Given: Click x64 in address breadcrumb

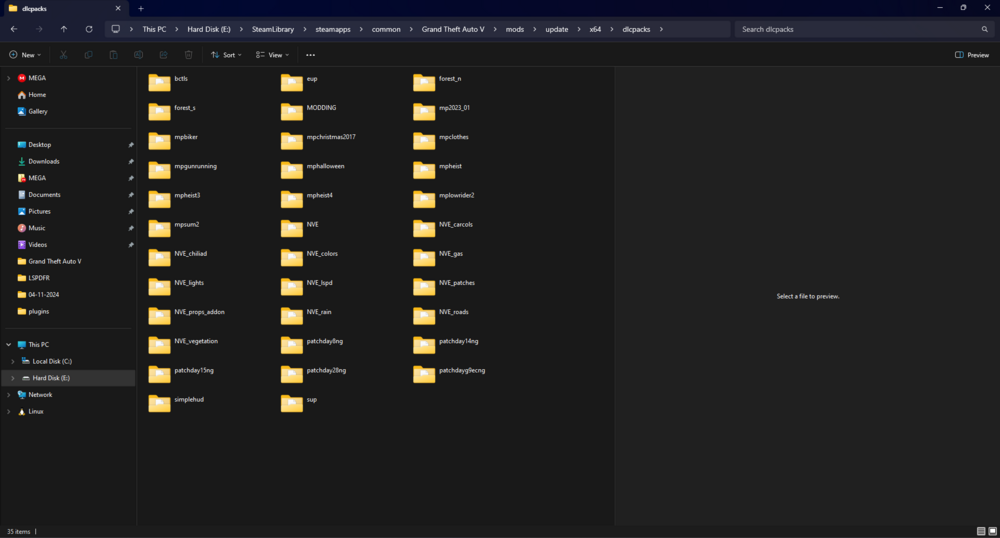Looking at the screenshot, I should 595,29.
